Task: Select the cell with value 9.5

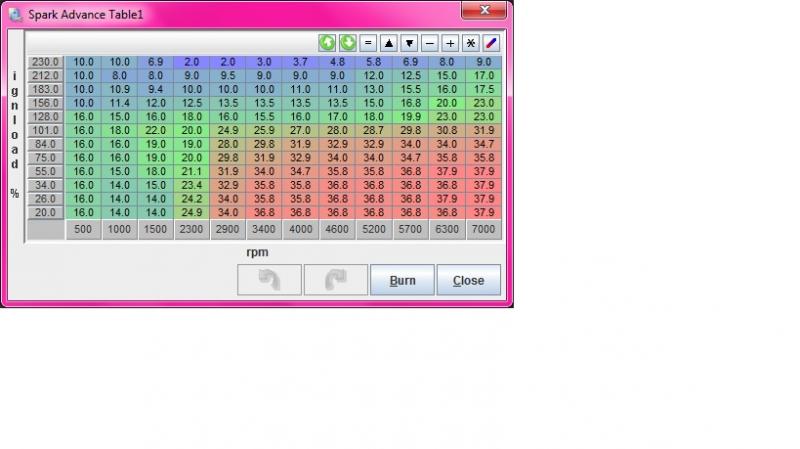Action: pyautogui.click(x=228, y=76)
